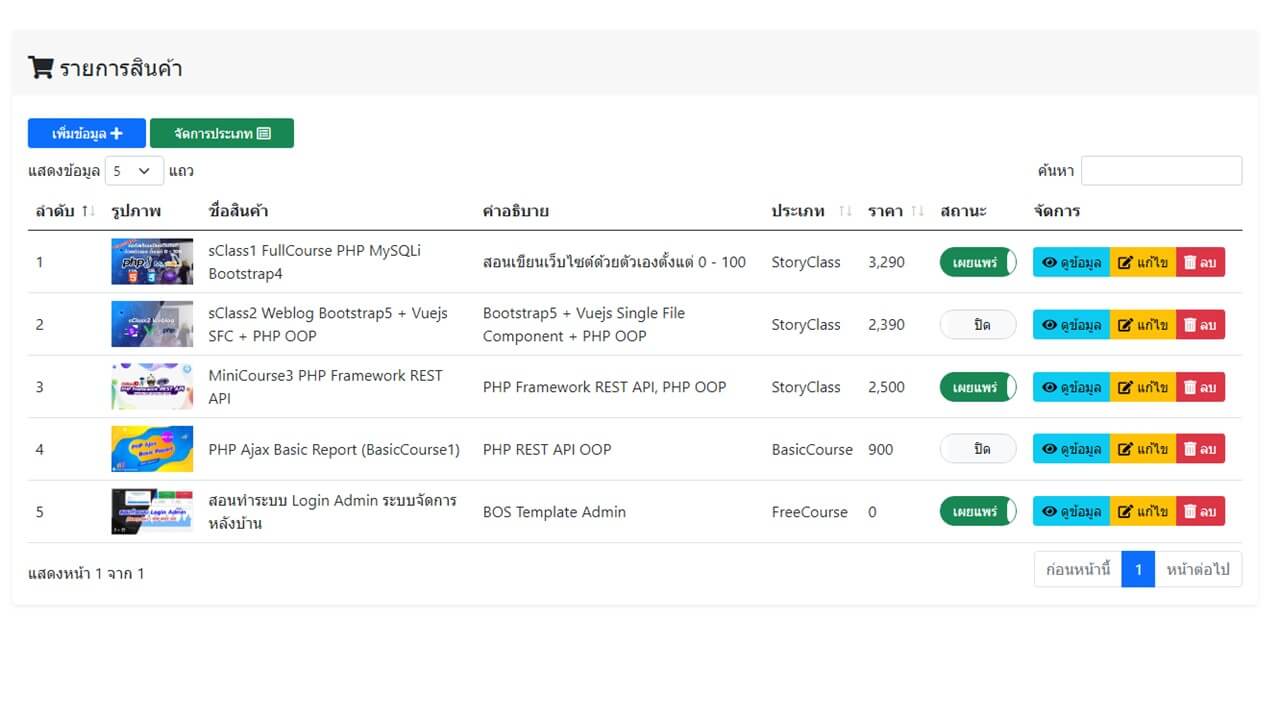Edit MiniCourse3 using แก้ไข button
This screenshot has height=720, width=1280.
pos(1143,387)
